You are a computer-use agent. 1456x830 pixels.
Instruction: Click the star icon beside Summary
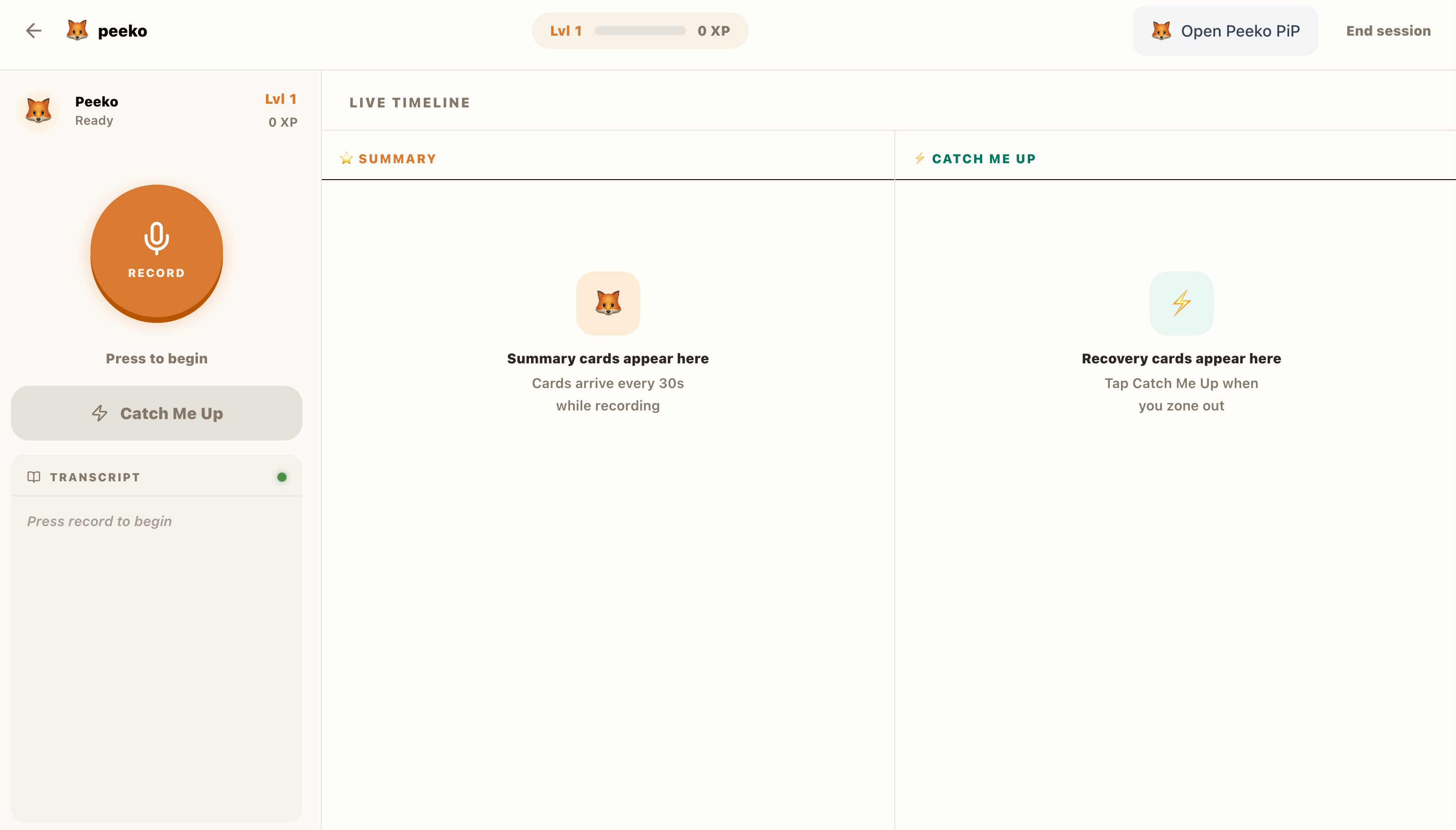tap(346, 159)
